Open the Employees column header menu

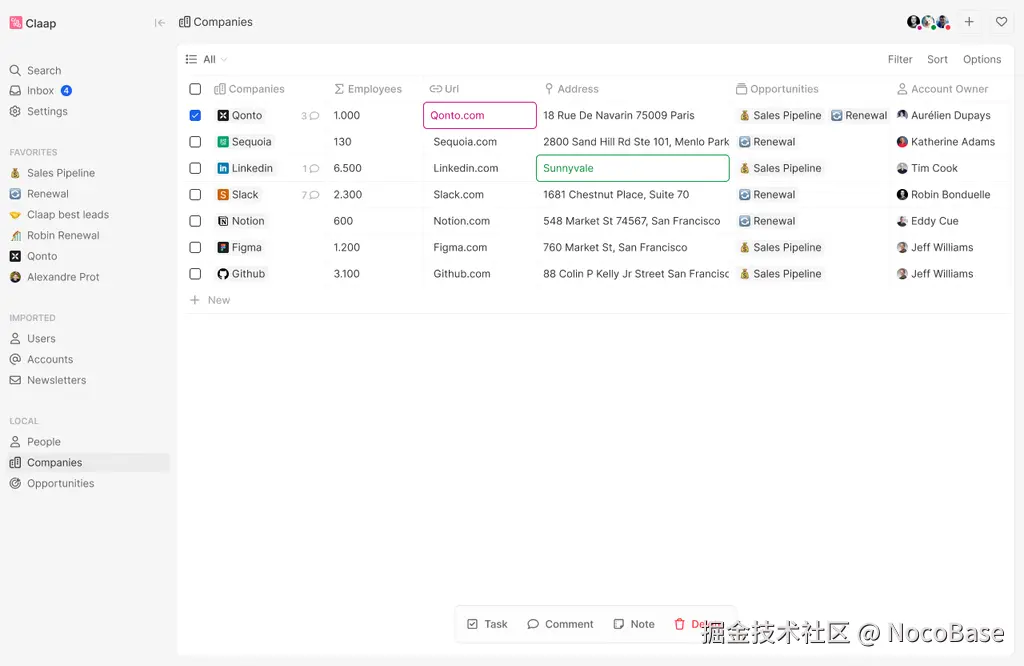[x=368, y=89]
